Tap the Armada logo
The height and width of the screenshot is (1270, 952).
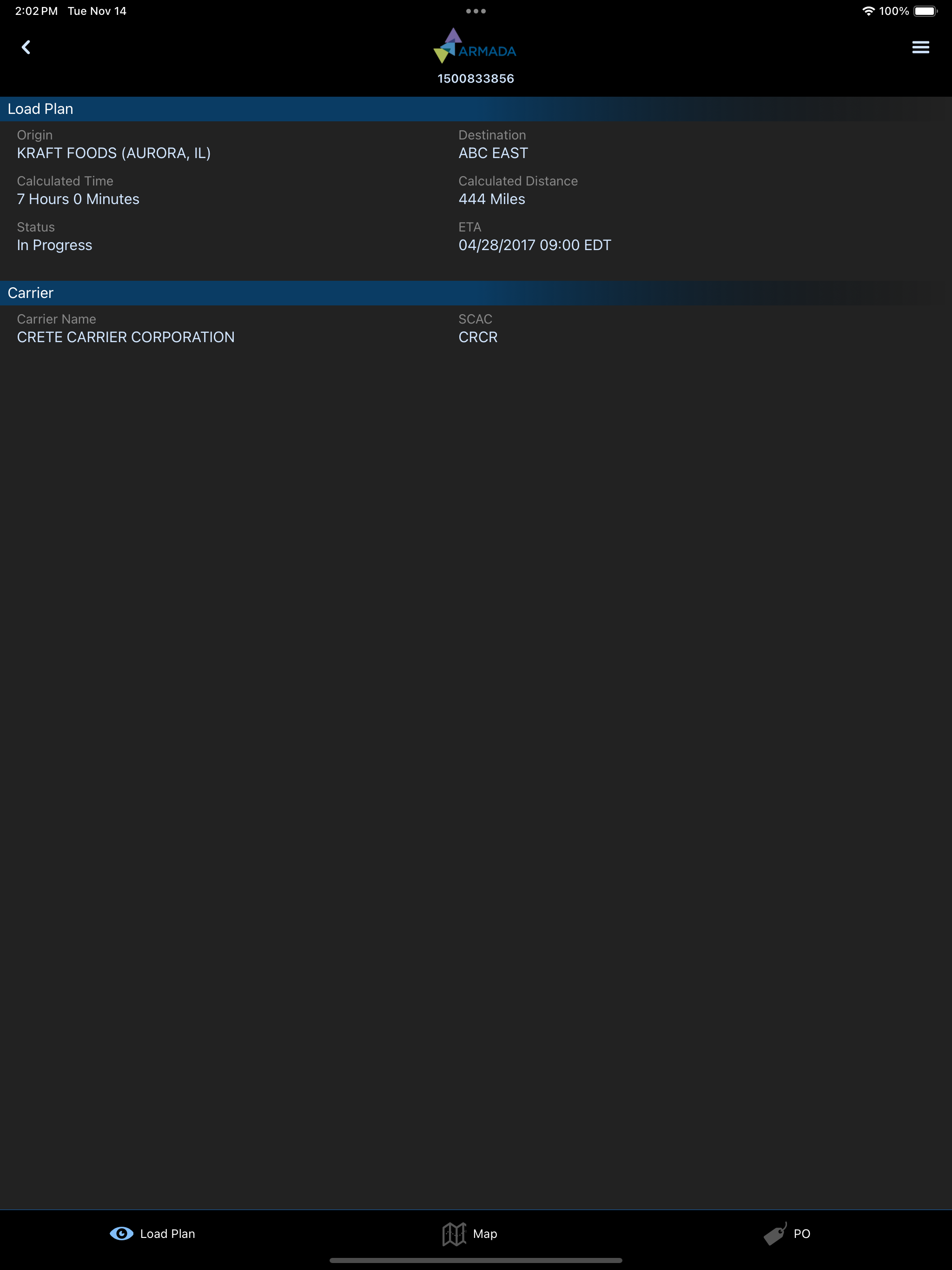point(475,46)
